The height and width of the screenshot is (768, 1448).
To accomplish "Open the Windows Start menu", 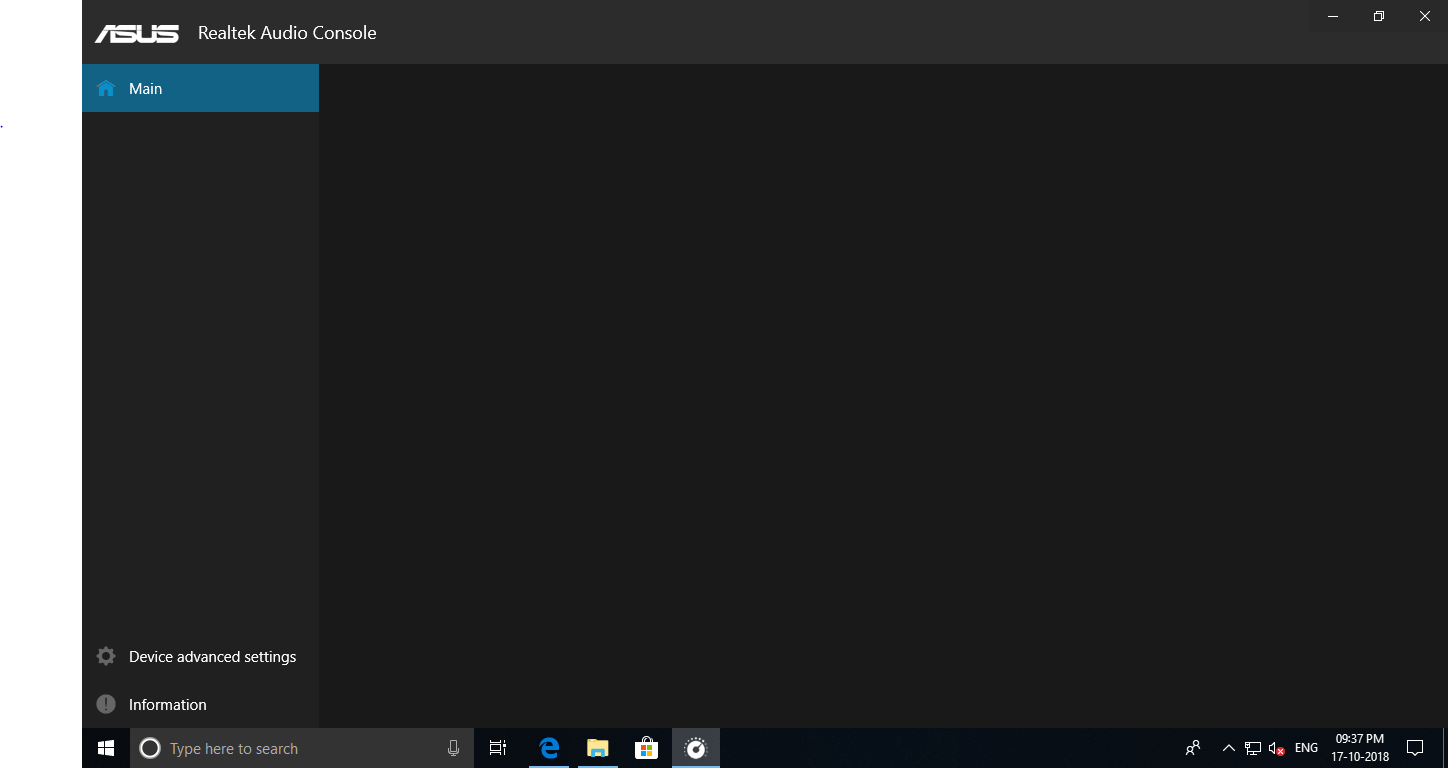I will pyautogui.click(x=106, y=748).
